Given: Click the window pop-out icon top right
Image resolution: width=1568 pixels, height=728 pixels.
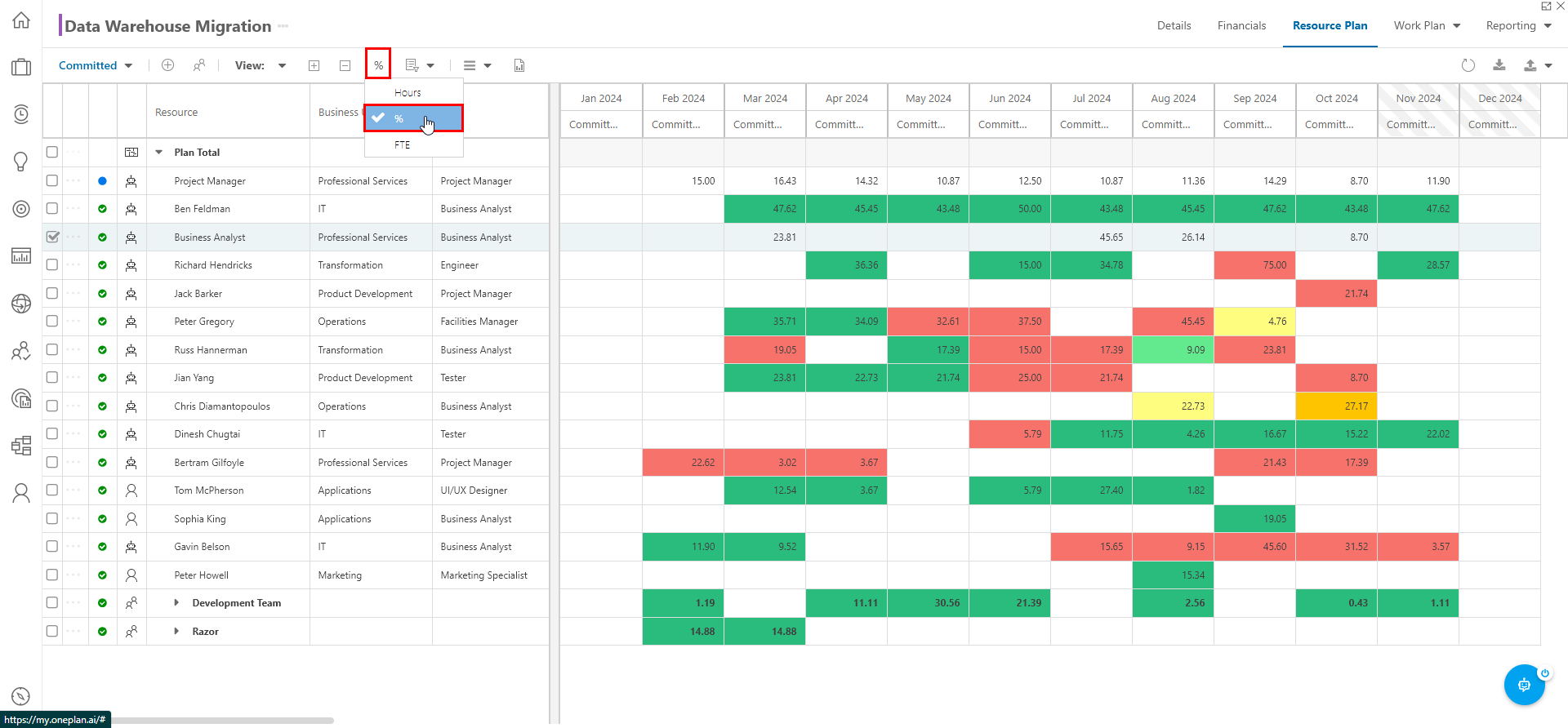Looking at the screenshot, I should click(1546, 7).
